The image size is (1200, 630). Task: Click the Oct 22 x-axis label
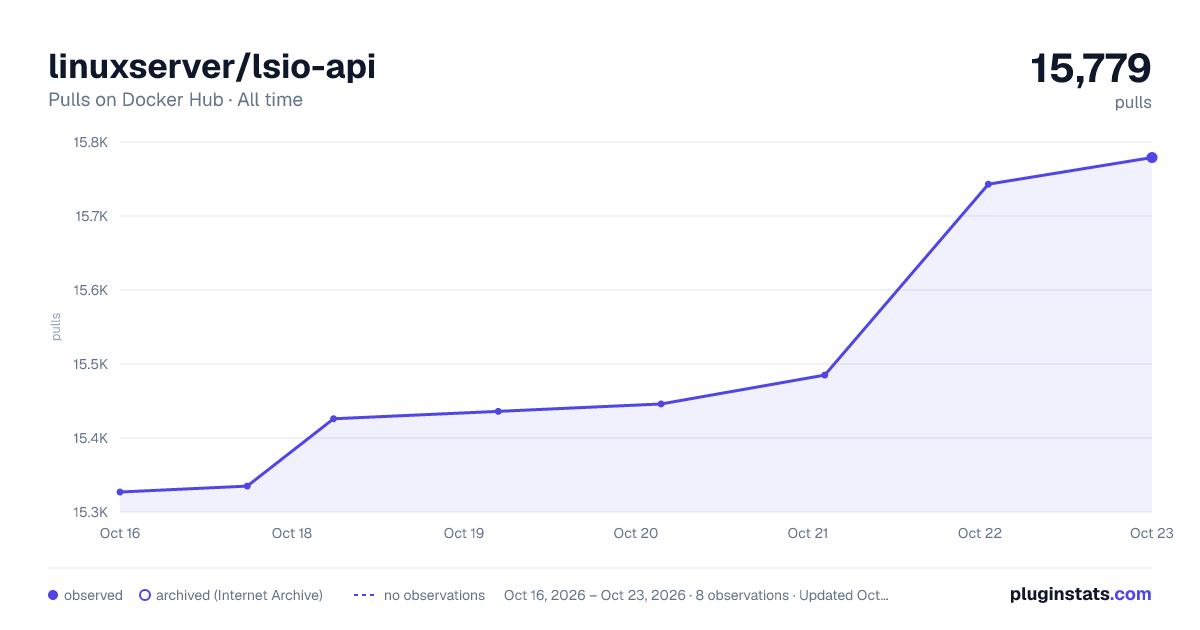tap(980, 533)
